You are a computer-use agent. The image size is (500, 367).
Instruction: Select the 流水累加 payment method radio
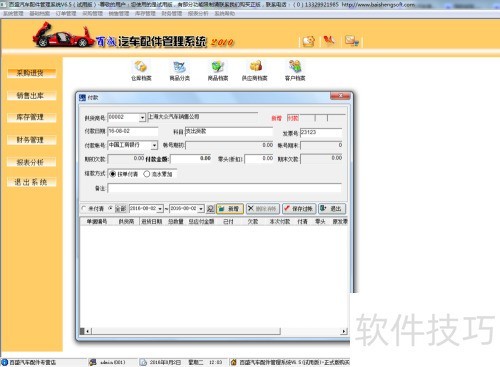tap(147, 174)
